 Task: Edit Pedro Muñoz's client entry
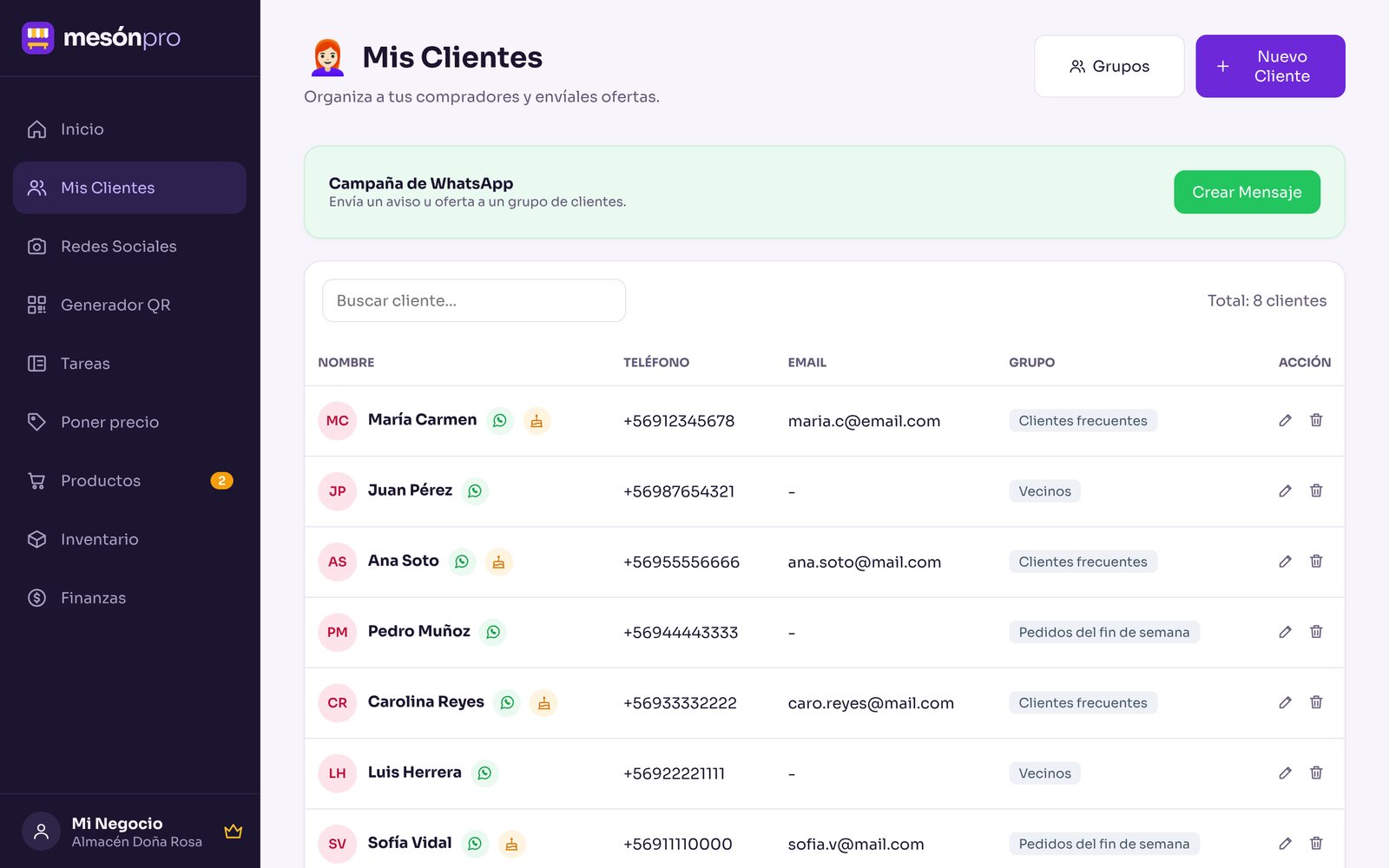[1285, 632]
